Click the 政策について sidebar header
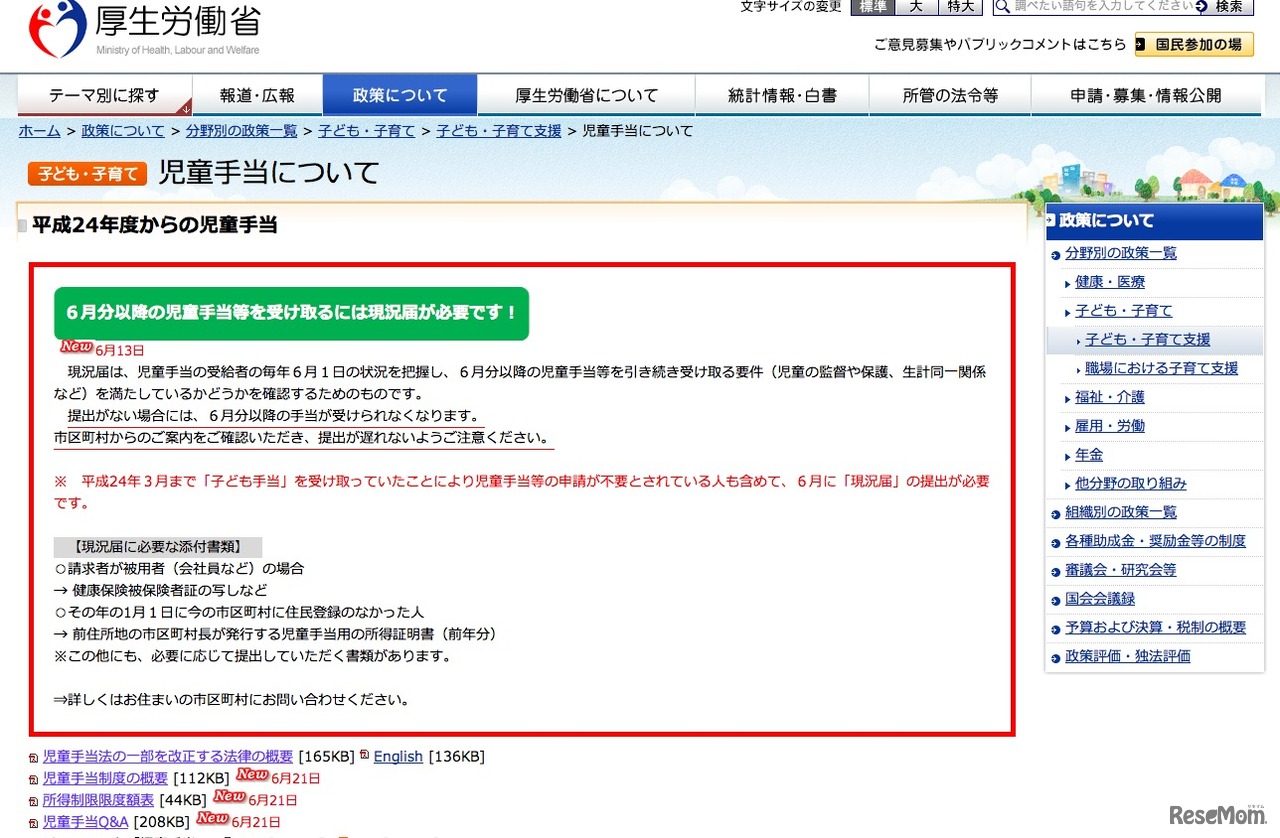 click(1154, 221)
